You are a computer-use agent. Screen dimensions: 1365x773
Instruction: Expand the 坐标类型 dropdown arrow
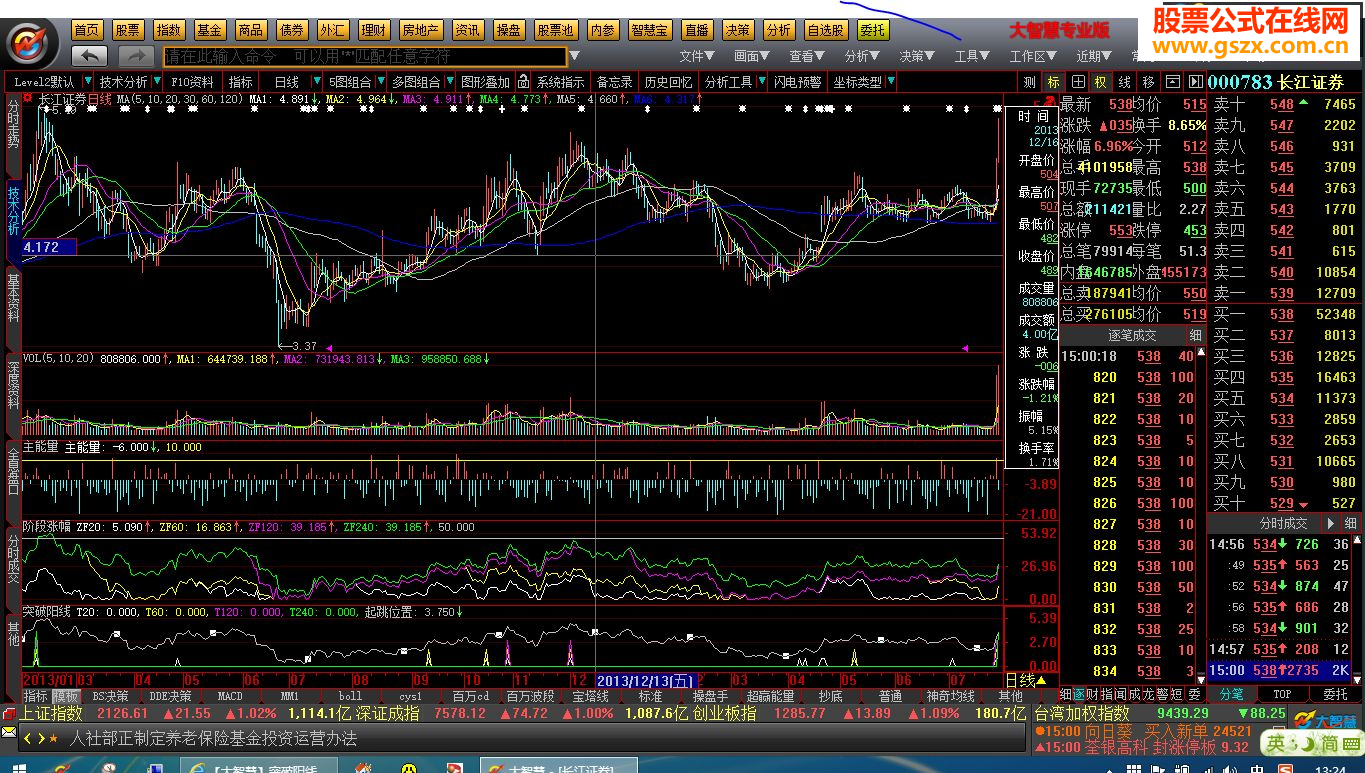[891, 82]
